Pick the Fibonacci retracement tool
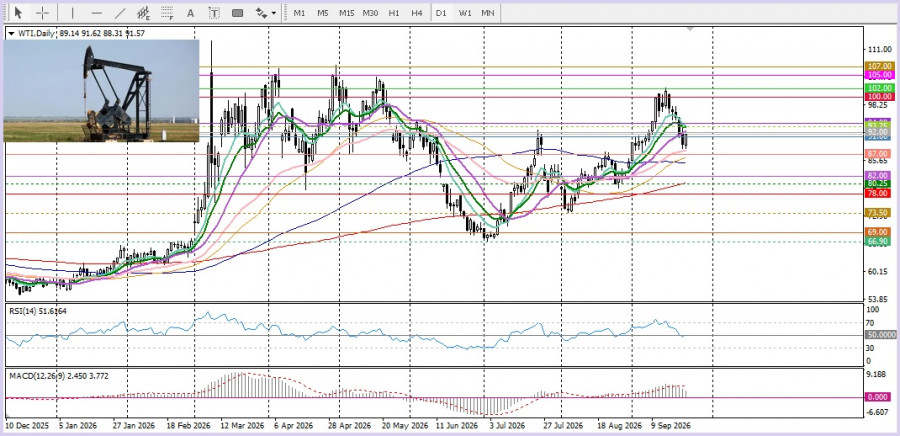The image size is (900, 436). pos(167,13)
